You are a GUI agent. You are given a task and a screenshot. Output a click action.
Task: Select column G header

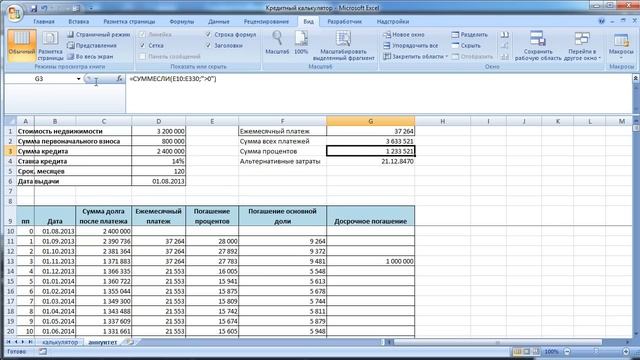point(370,121)
